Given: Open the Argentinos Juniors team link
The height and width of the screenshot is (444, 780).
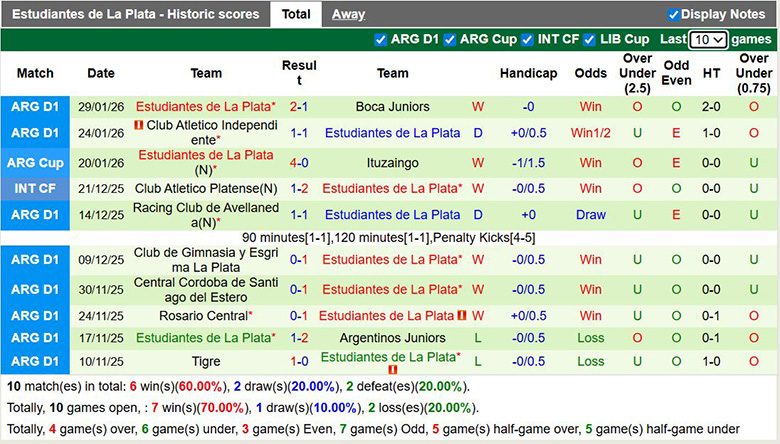Looking at the screenshot, I should [x=392, y=338].
